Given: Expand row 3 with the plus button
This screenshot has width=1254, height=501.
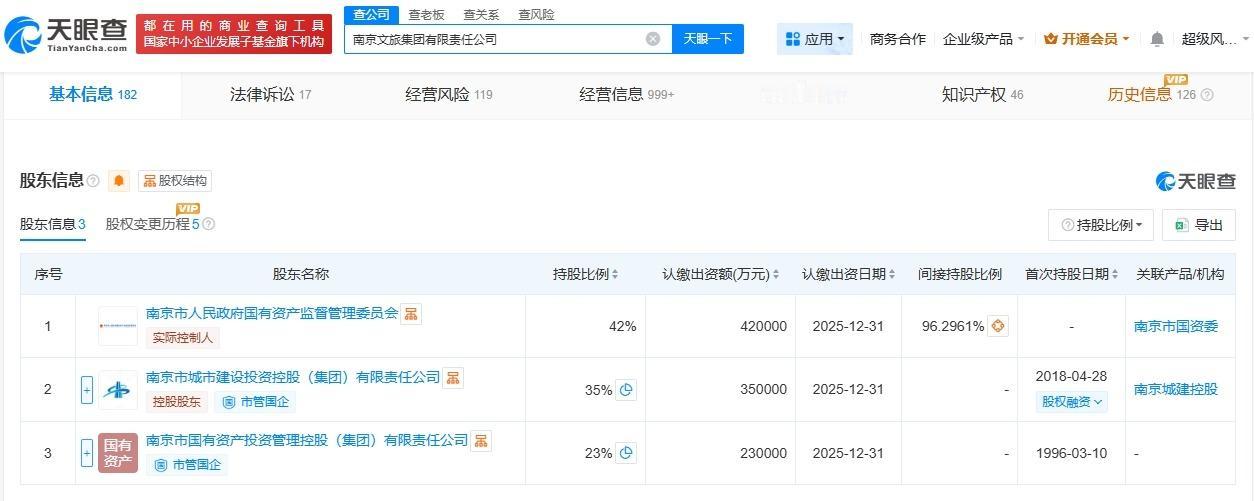Looking at the screenshot, I should [87, 453].
